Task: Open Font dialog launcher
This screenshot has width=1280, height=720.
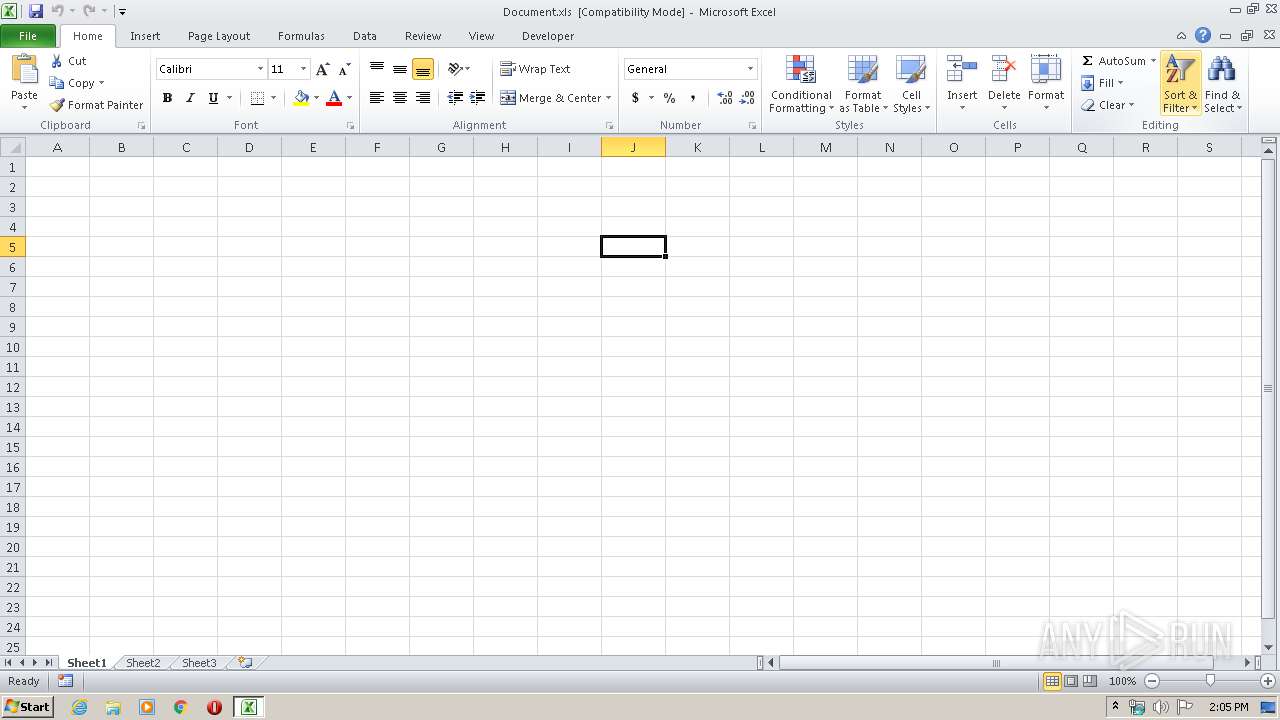Action: [x=350, y=126]
